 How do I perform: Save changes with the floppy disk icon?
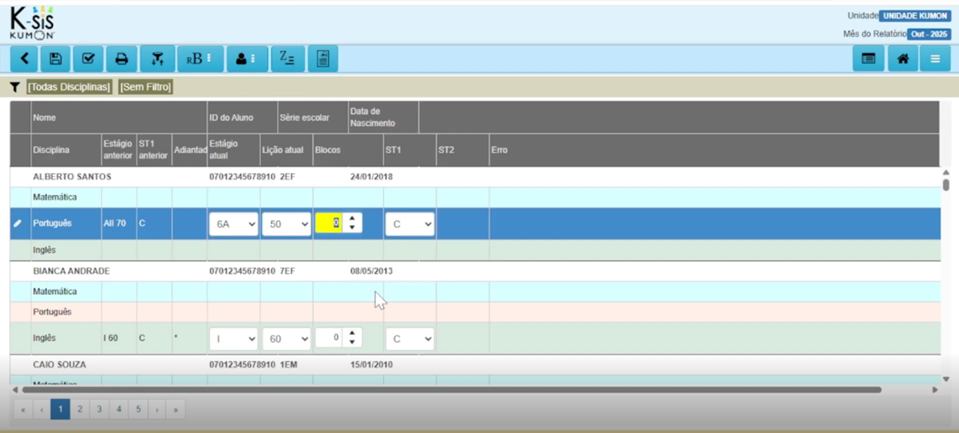(56, 59)
